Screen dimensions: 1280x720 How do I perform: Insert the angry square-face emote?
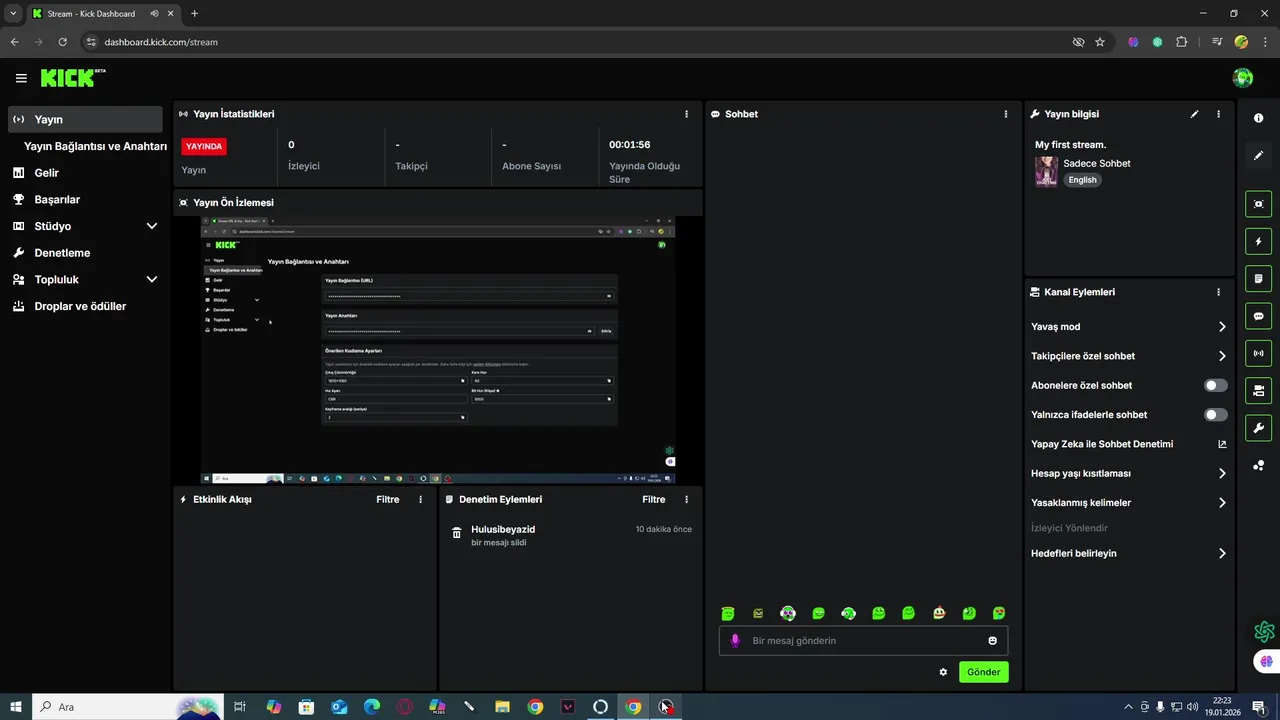[758, 613]
